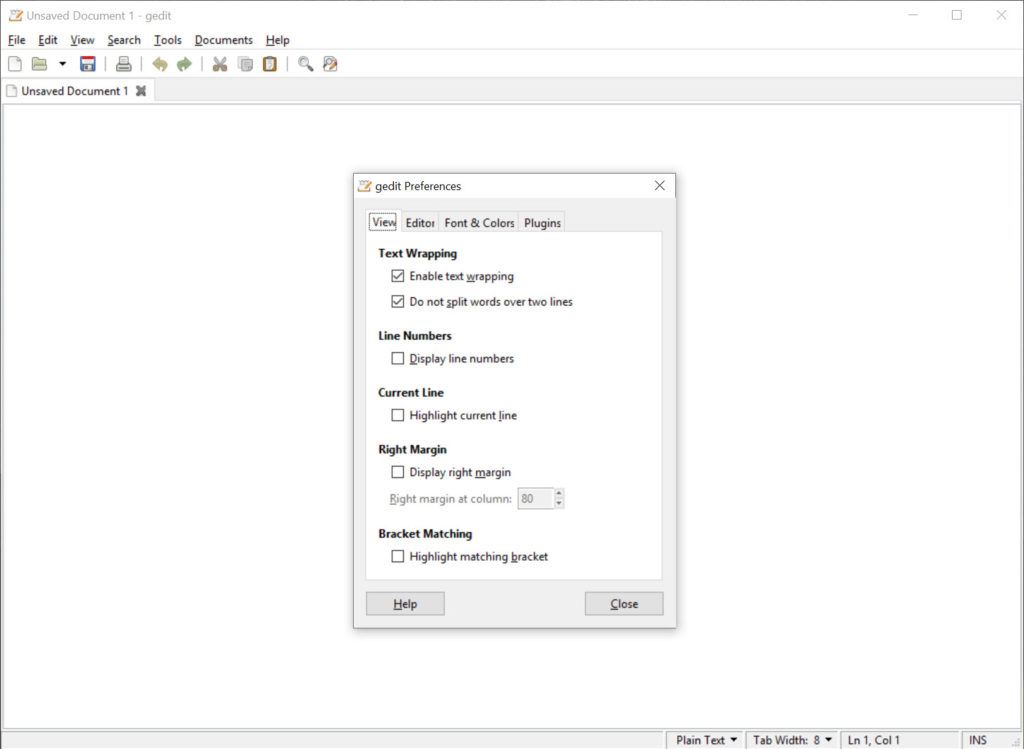The width and height of the screenshot is (1024, 749).
Task: Undo the last action with the toolbar arrow
Action: click(159, 64)
